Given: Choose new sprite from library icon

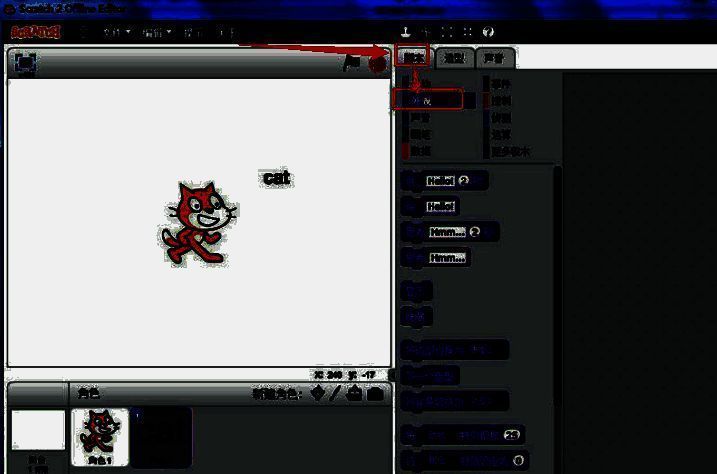Looking at the screenshot, I should click(x=318, y=394).
